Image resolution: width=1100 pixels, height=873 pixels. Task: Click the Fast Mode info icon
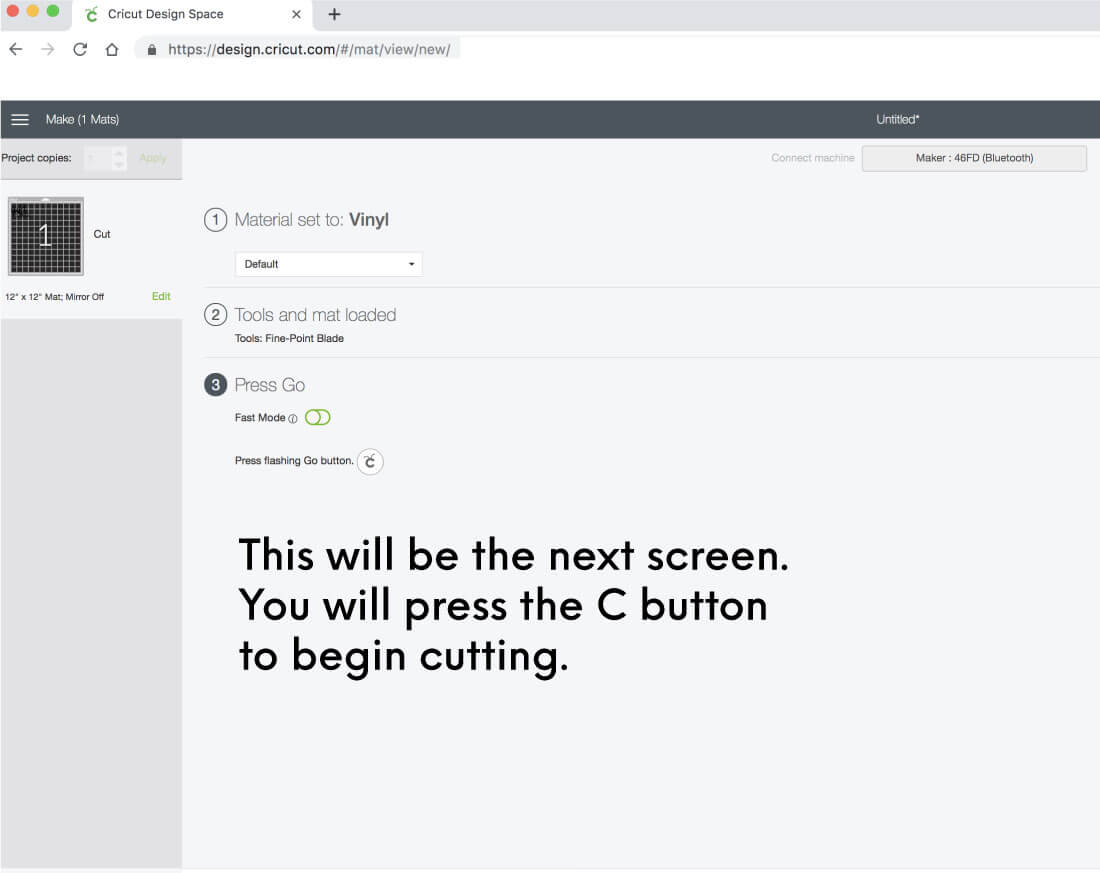point(293,418)
